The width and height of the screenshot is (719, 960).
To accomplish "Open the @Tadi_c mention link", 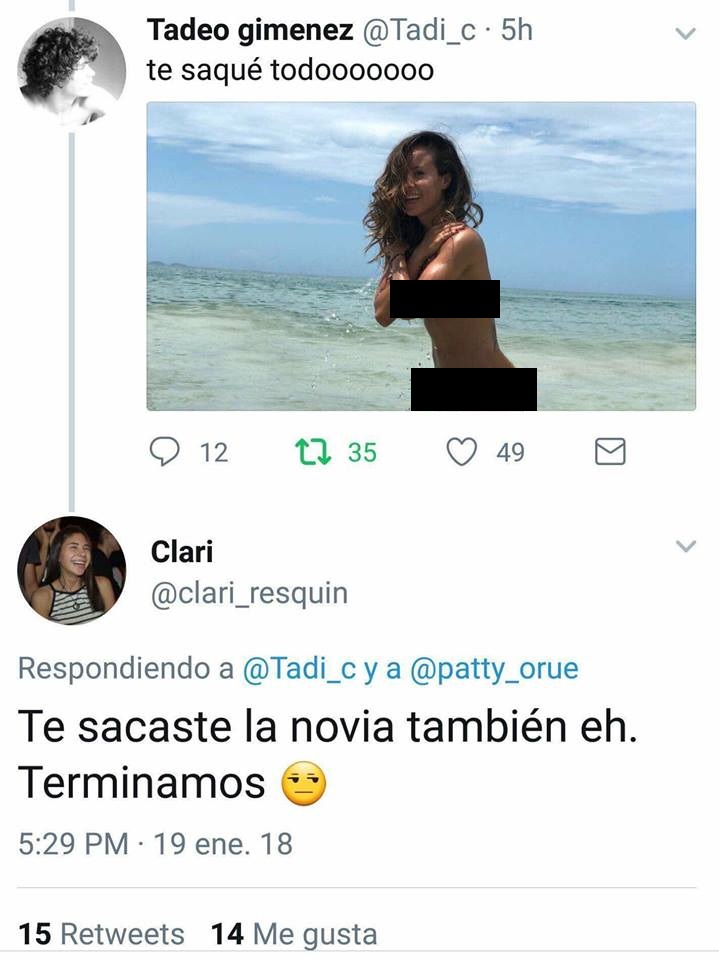I will (299, 669).
